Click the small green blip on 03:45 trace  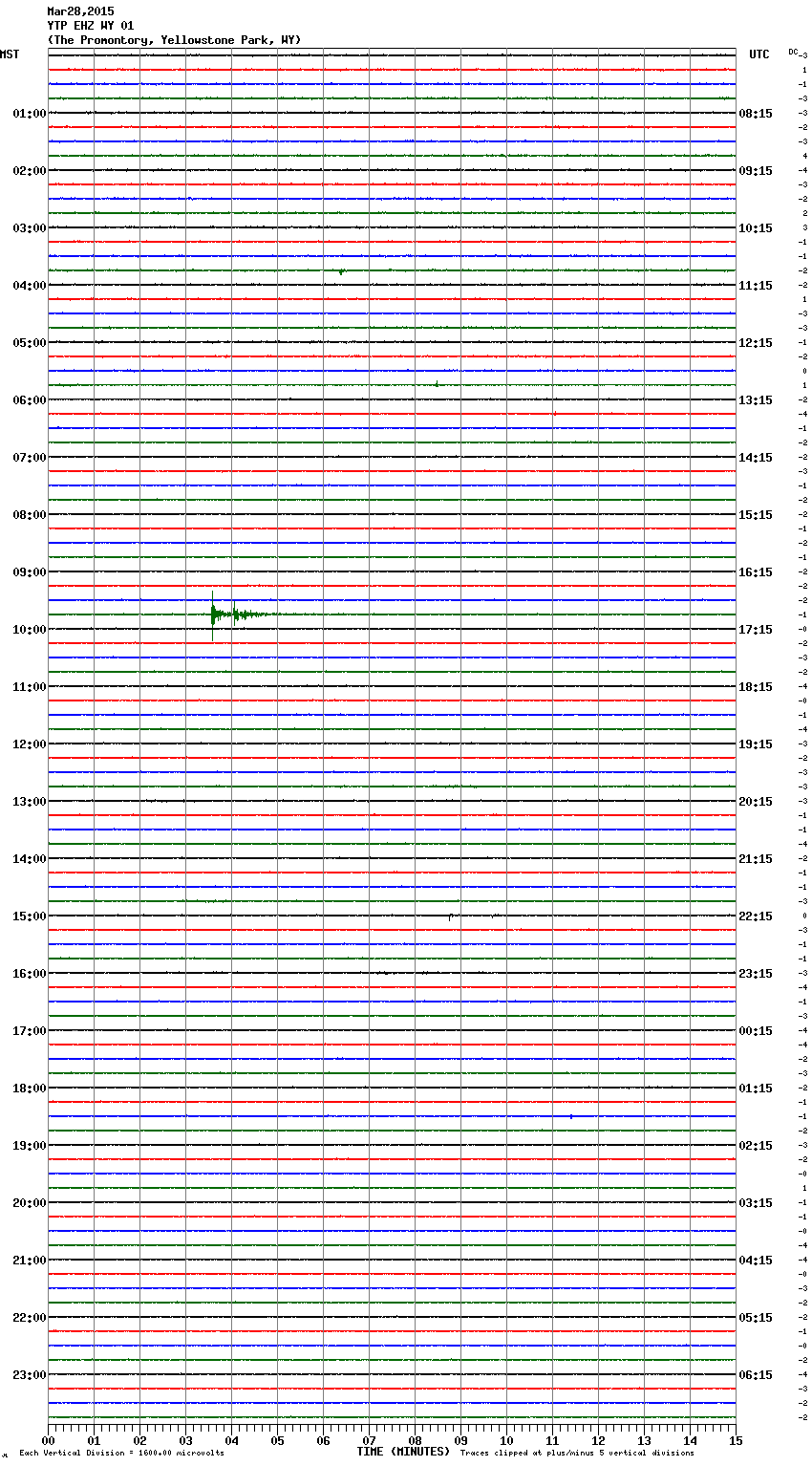(x=341, y=271)
